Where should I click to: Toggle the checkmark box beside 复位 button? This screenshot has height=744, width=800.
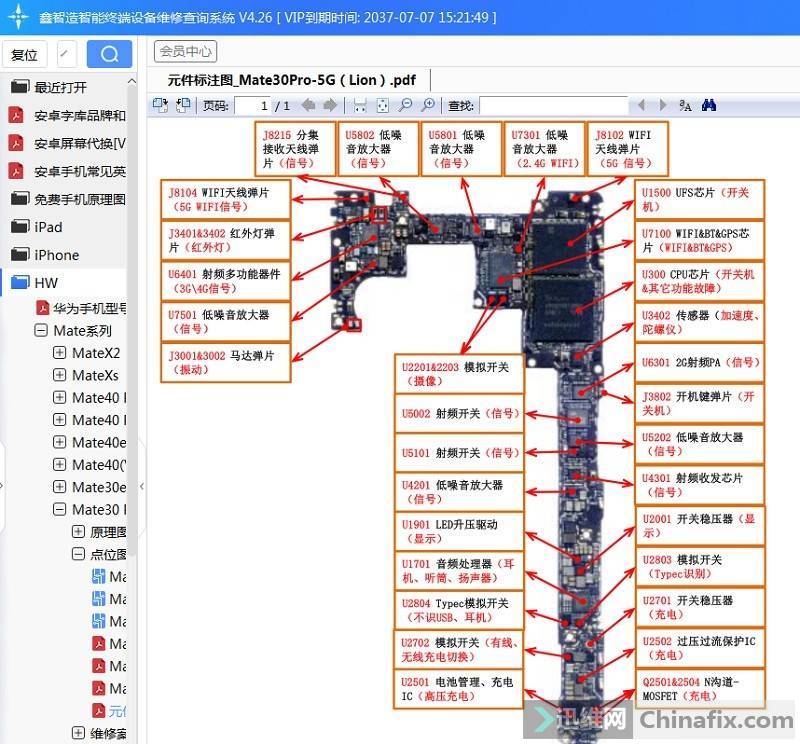point(66,54)
